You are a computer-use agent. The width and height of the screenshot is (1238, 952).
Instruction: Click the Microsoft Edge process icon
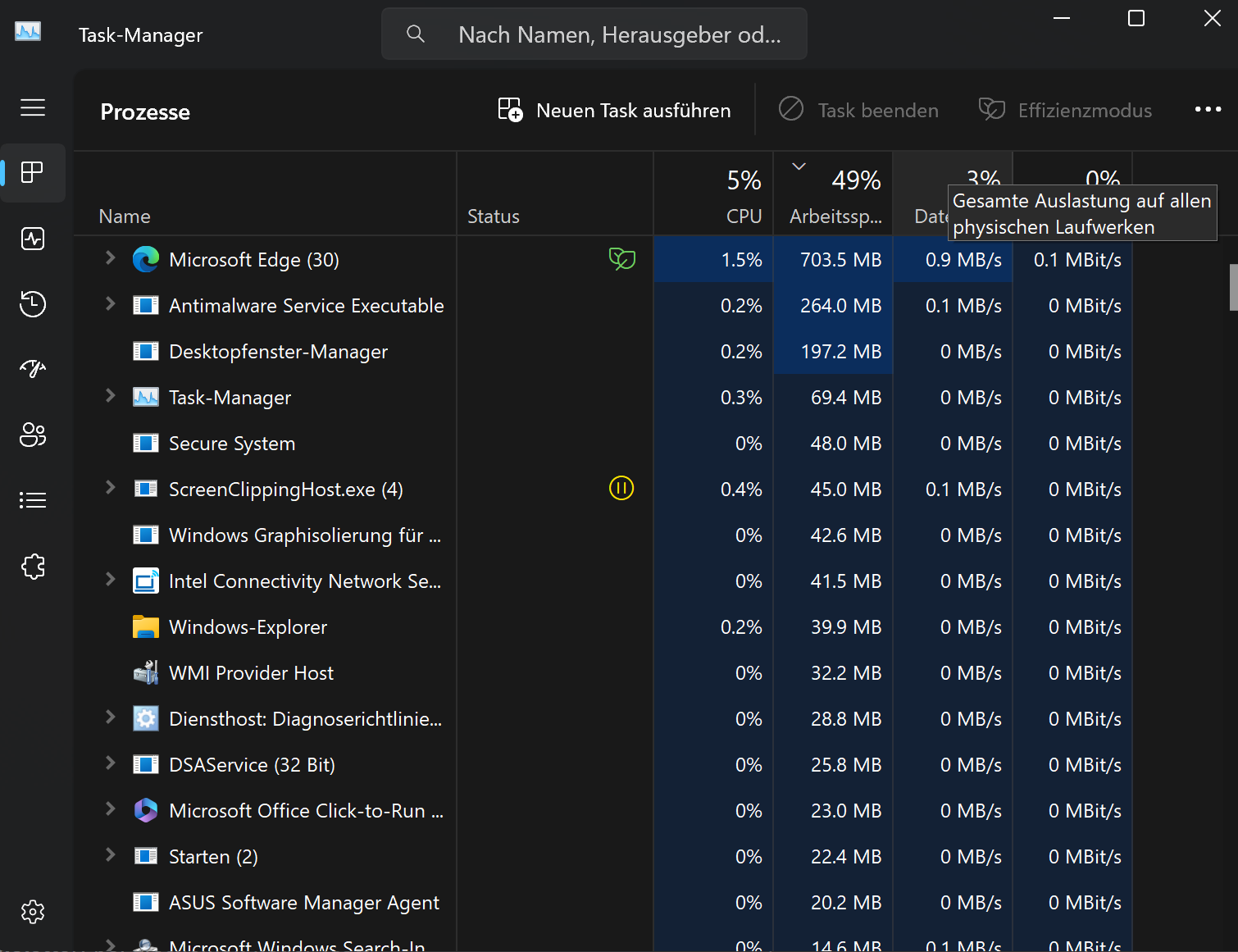(x=146, y=259)
